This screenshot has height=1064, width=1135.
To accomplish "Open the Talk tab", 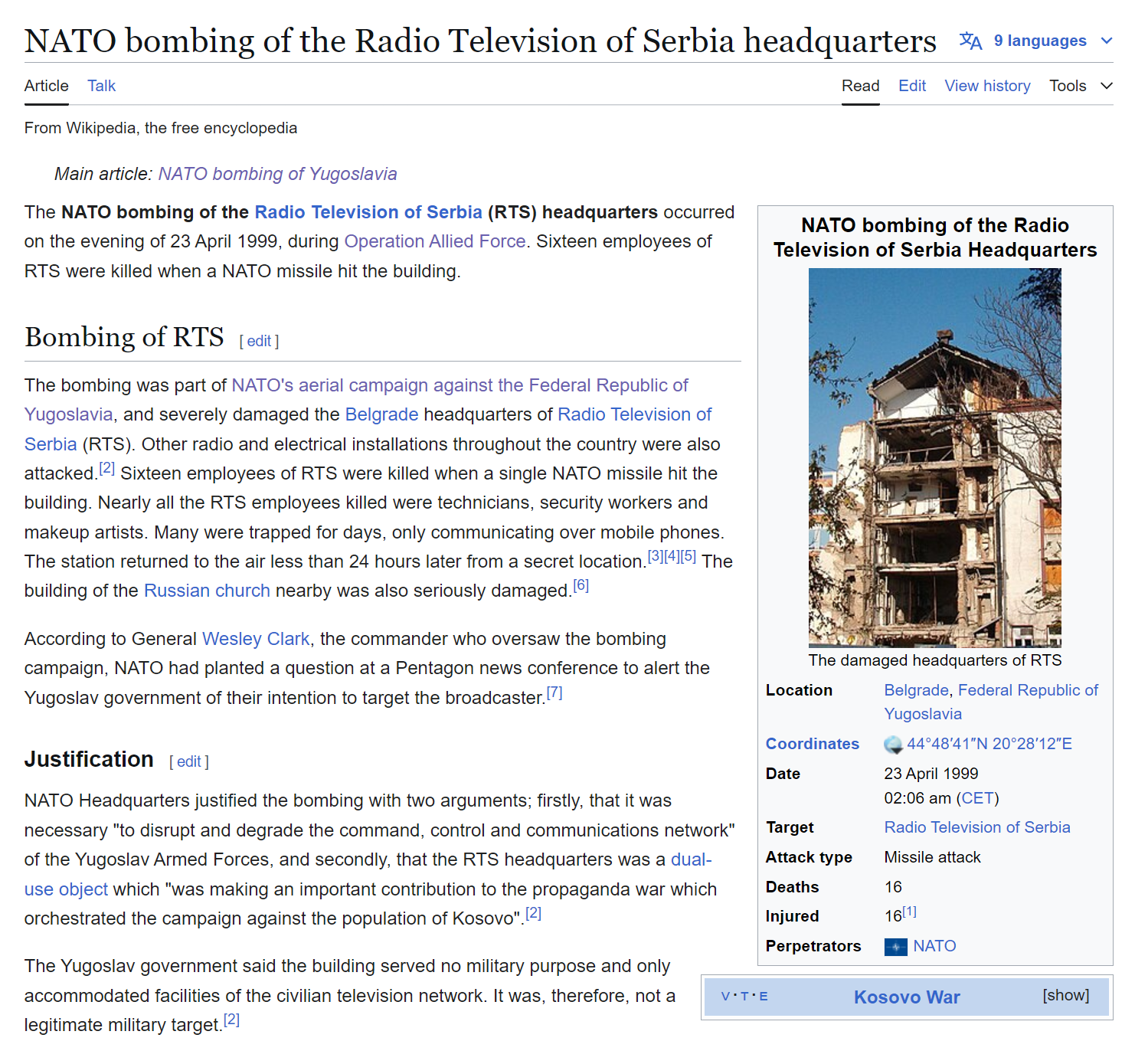I will (101, 86).
